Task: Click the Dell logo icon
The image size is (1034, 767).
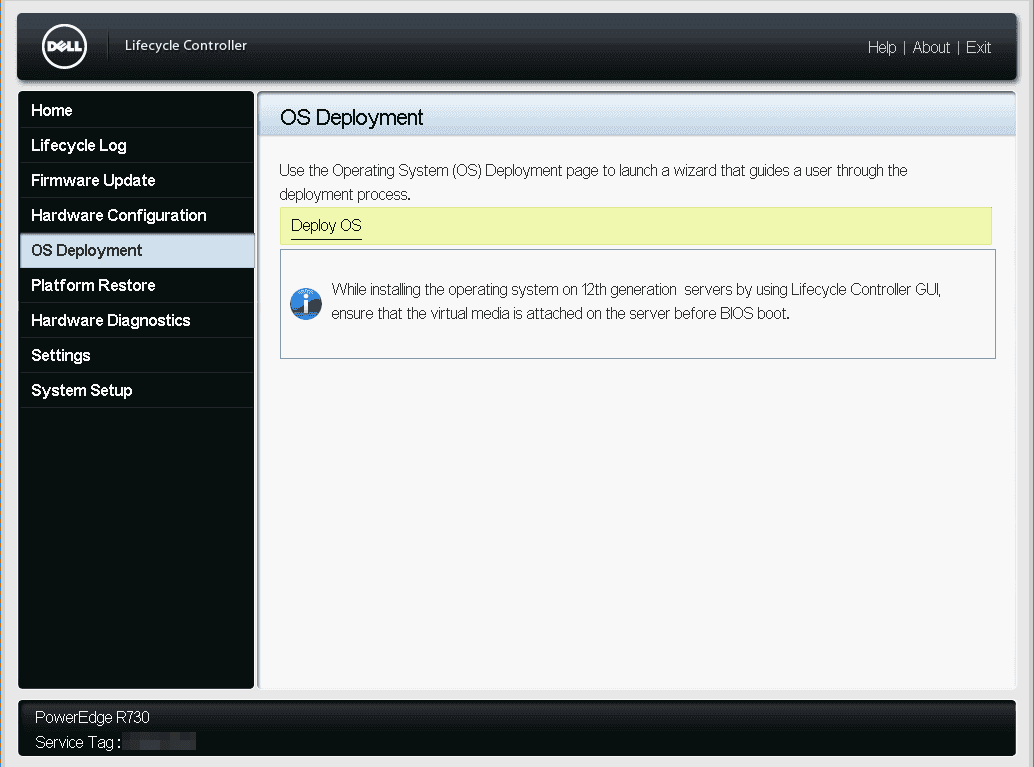Action: click(x=63, y=46)
